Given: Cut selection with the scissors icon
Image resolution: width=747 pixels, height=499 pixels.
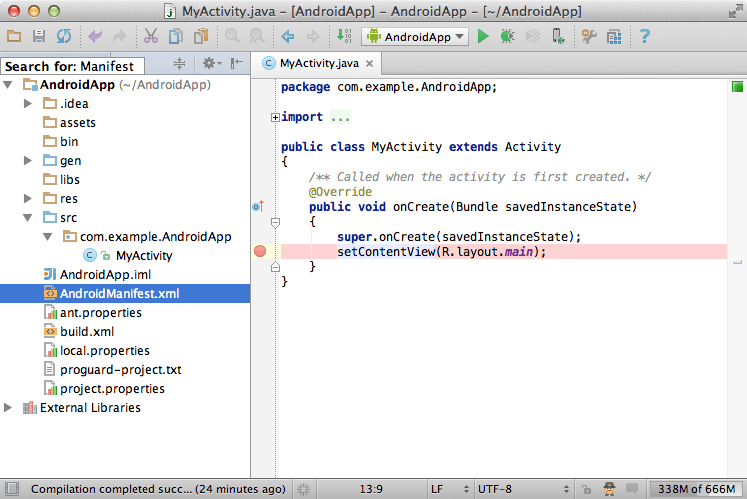Looking at the screenshot, I should point(151,36).
